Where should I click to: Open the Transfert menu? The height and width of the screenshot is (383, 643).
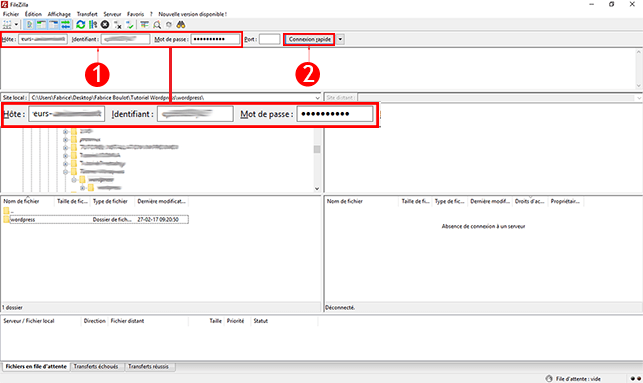(87, 14)
